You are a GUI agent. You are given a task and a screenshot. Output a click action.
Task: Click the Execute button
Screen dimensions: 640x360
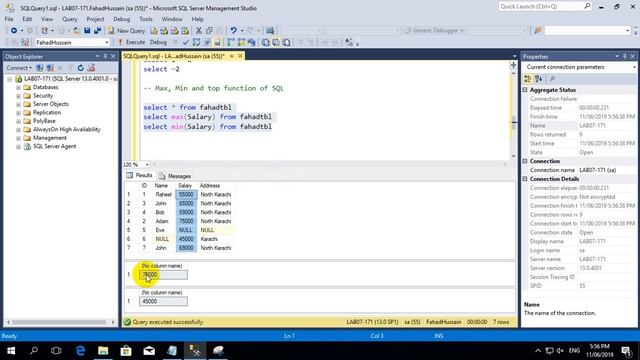point(131,42)
